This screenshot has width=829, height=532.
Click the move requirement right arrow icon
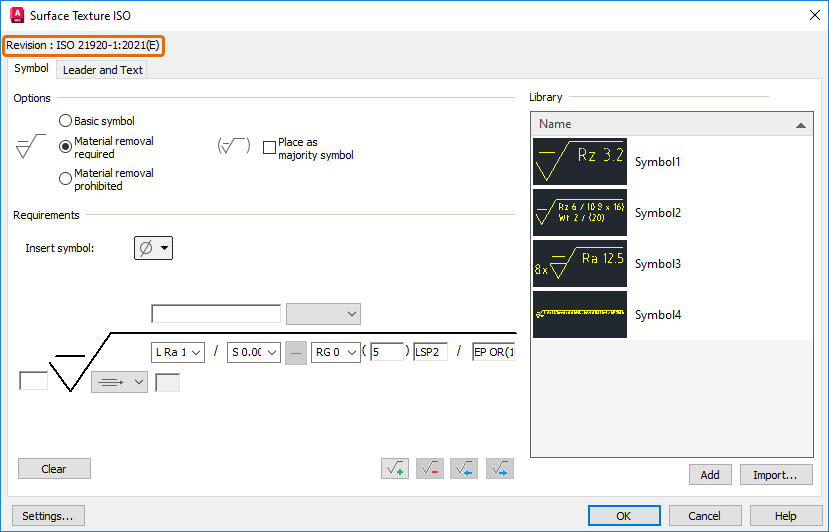pyautogui.click(x=500, y=469)
